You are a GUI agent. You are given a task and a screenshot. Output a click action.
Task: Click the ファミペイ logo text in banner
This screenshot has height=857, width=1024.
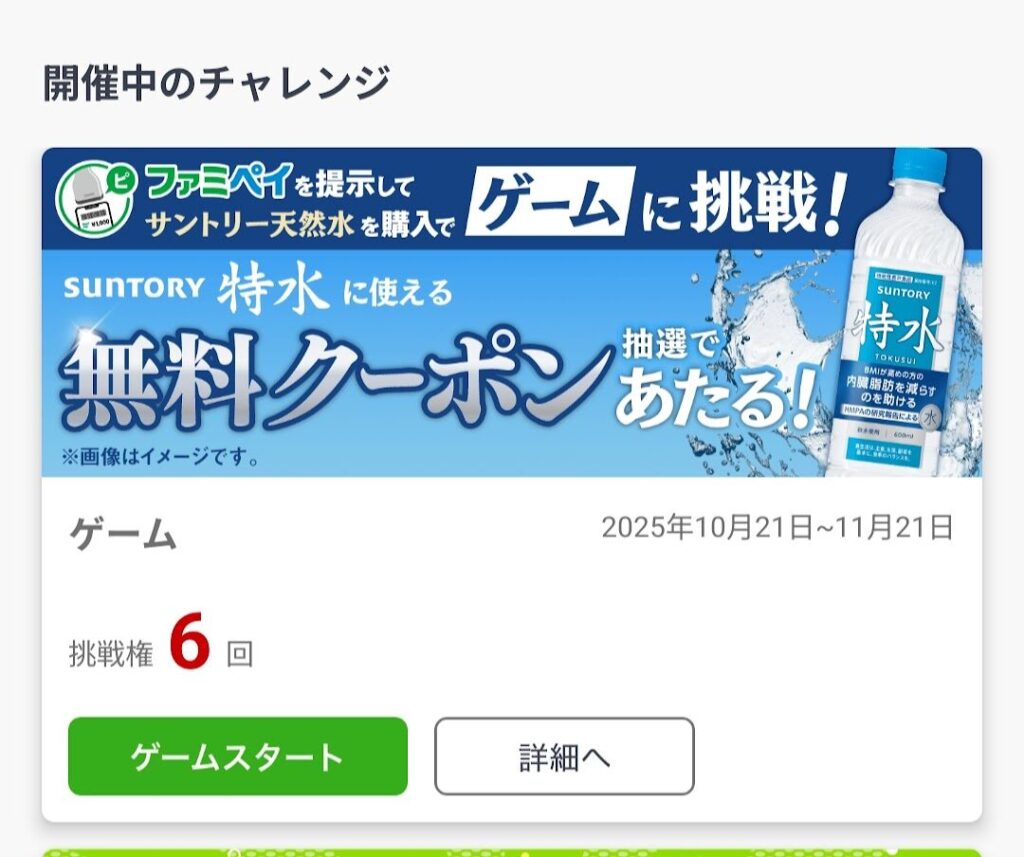pos(217,180)
